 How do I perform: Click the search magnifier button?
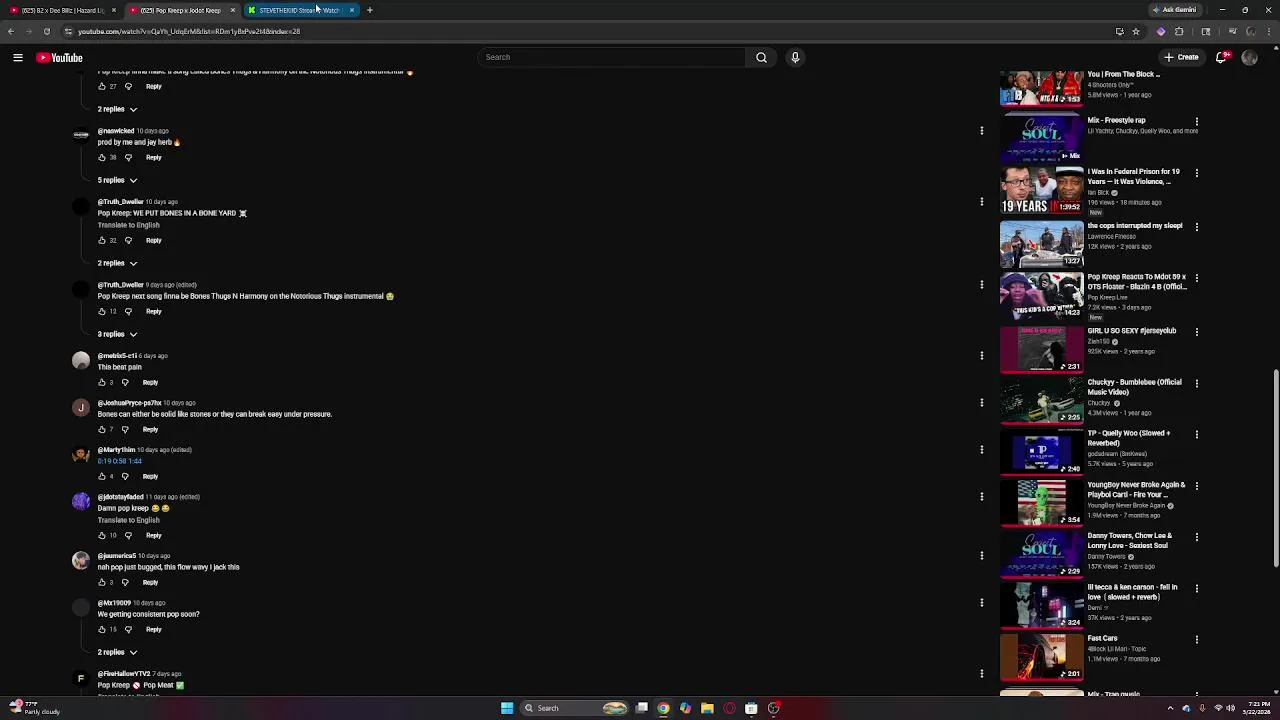(x=761, y=57)
